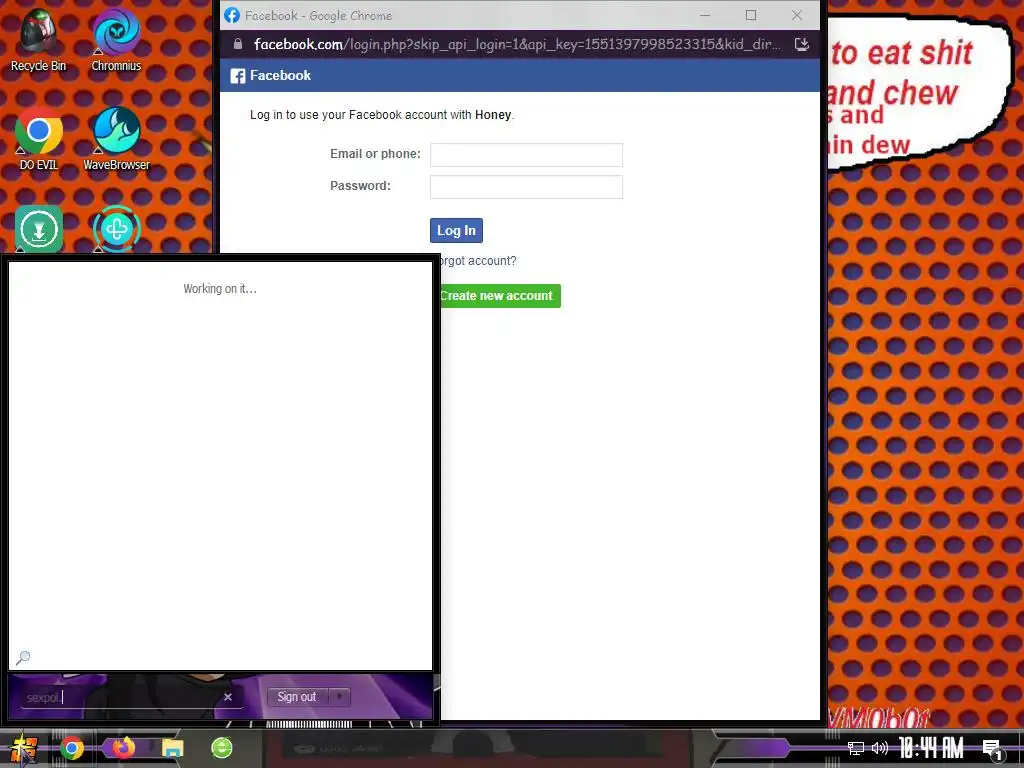Viewport: 1024px width, 768px height.
Task: Click the Email or phone input field
Action: coord(526,155)
